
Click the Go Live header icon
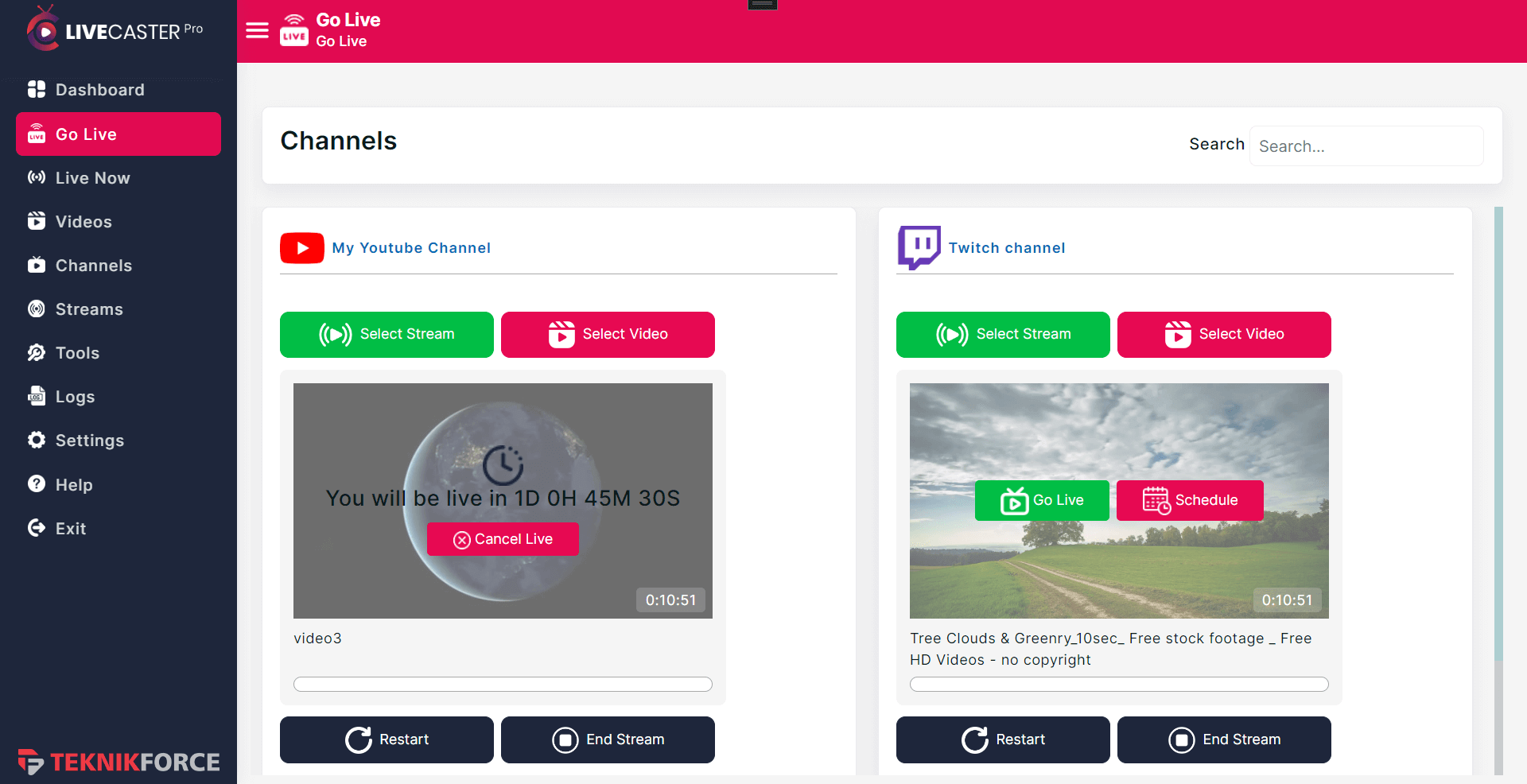tap(294, 30)
